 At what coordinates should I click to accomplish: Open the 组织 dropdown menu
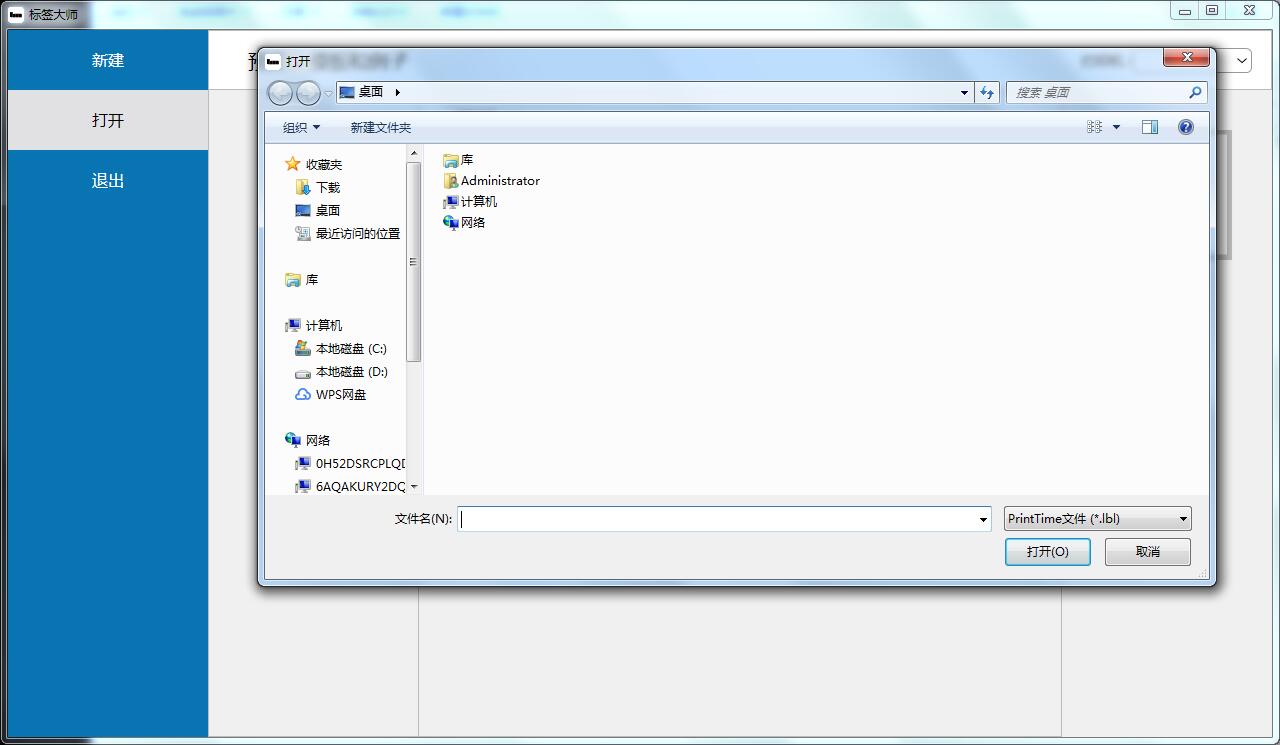[301, 127]
